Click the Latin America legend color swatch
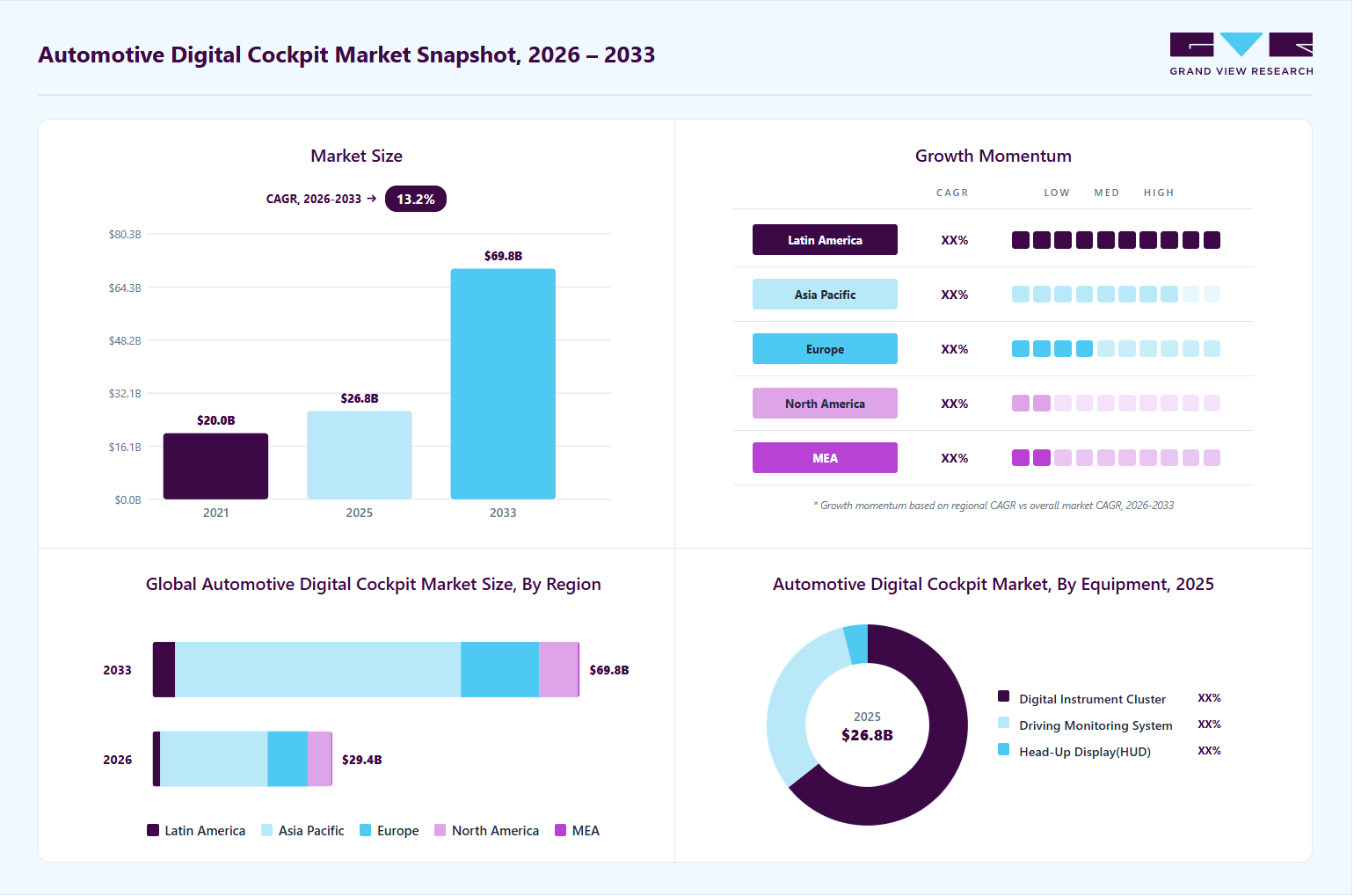 pos(153,830)
